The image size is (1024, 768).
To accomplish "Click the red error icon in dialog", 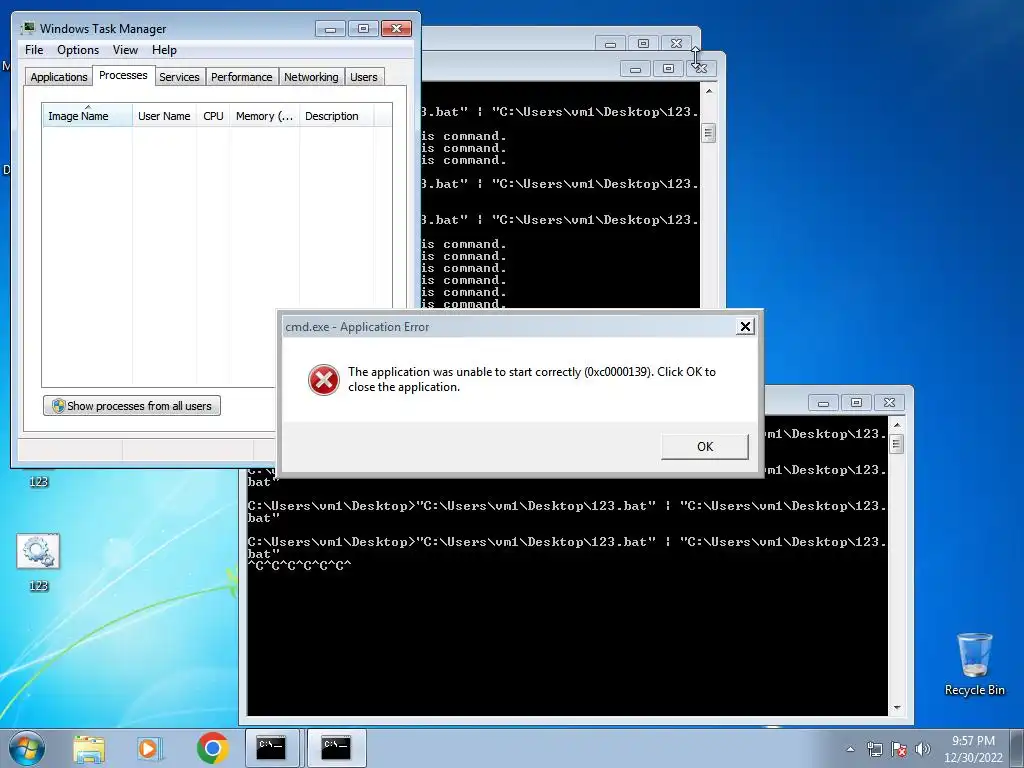I will [324, 379].
